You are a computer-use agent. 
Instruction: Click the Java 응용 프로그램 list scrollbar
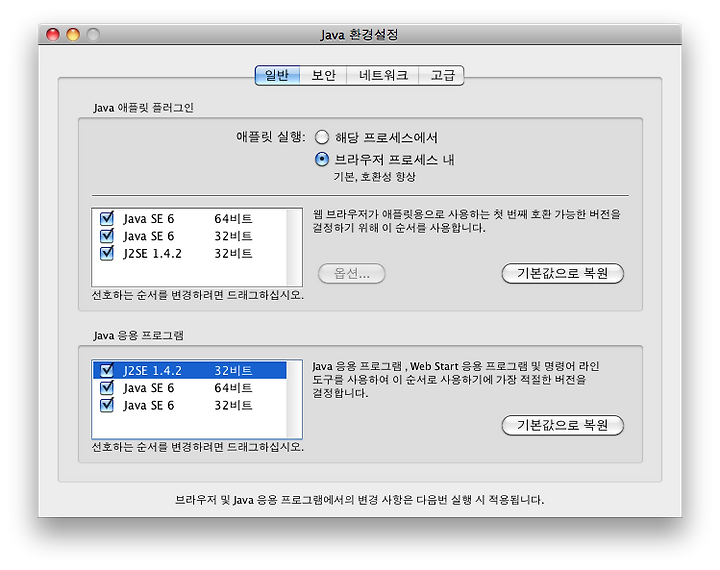point(294,399)
